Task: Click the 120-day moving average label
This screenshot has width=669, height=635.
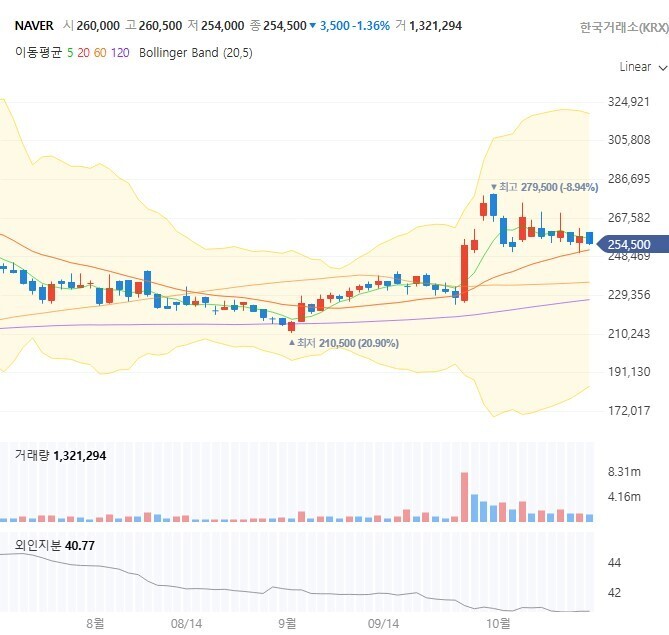Action: tap(120, 52)
